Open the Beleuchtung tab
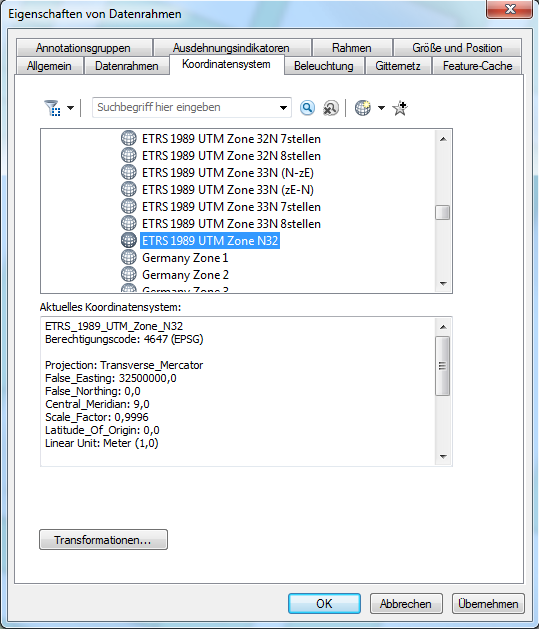This screenshot has width=539, height=629. [324, 66]
